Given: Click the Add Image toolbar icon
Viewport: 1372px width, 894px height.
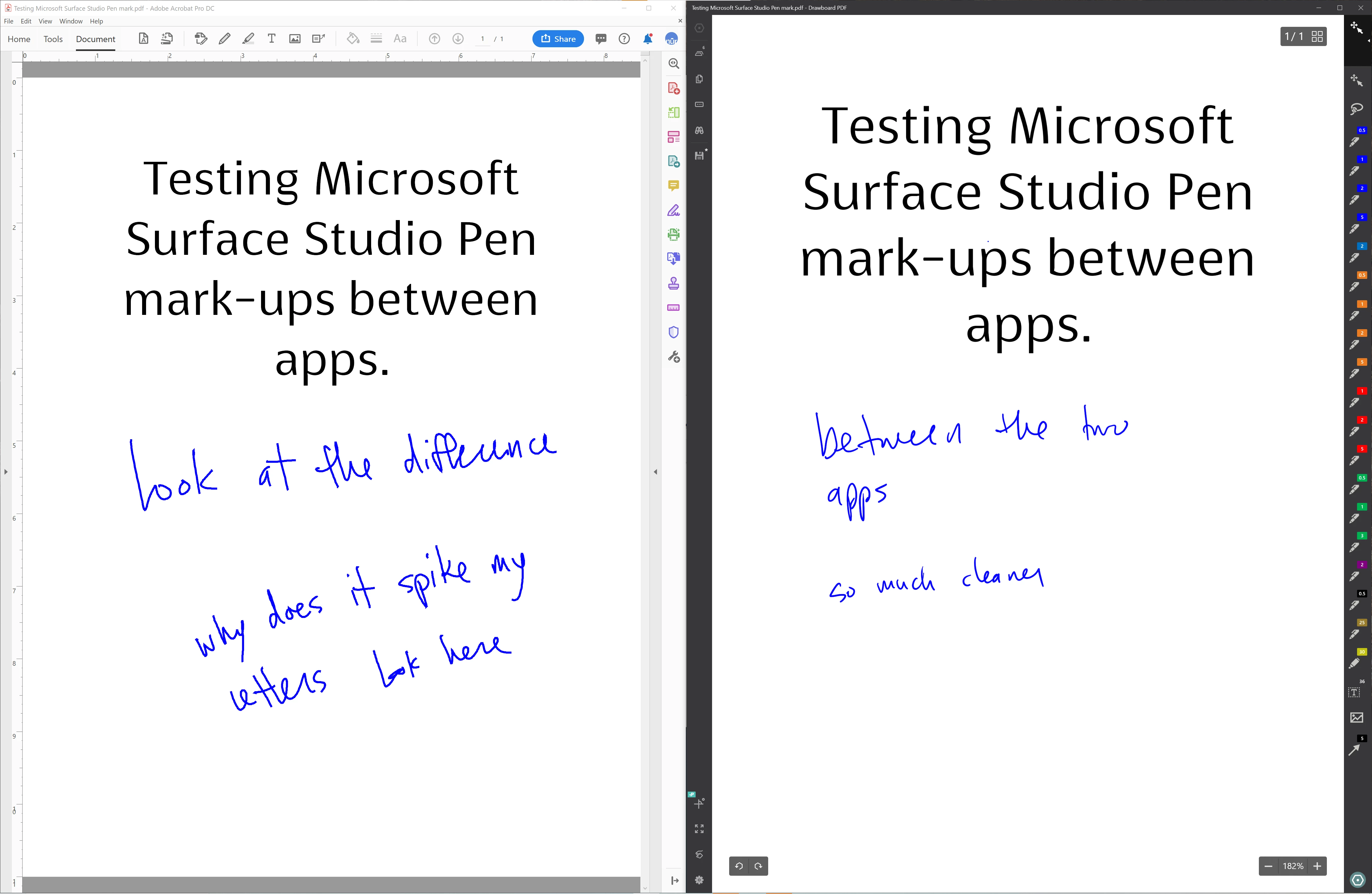Looking at the screenshot, I should pyautogui.click(x=295, y=39).
